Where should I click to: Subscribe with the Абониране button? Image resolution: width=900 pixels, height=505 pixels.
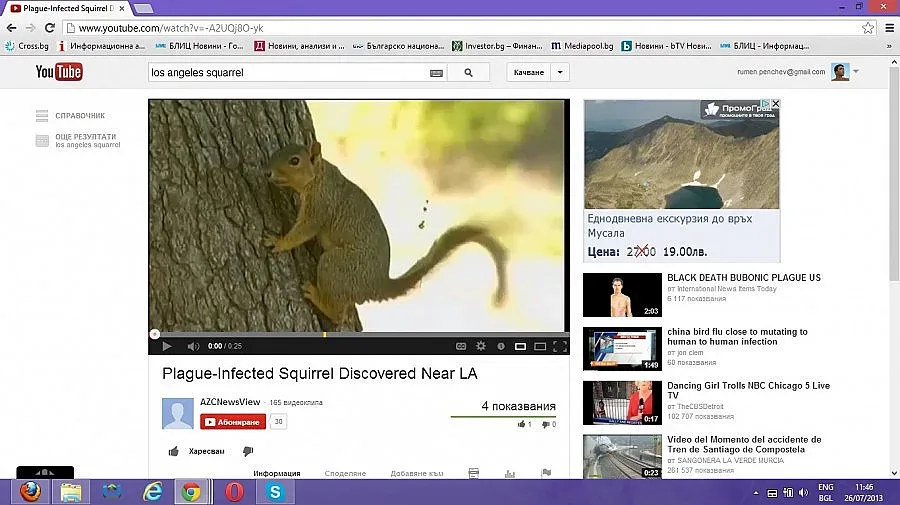point(233,422)
